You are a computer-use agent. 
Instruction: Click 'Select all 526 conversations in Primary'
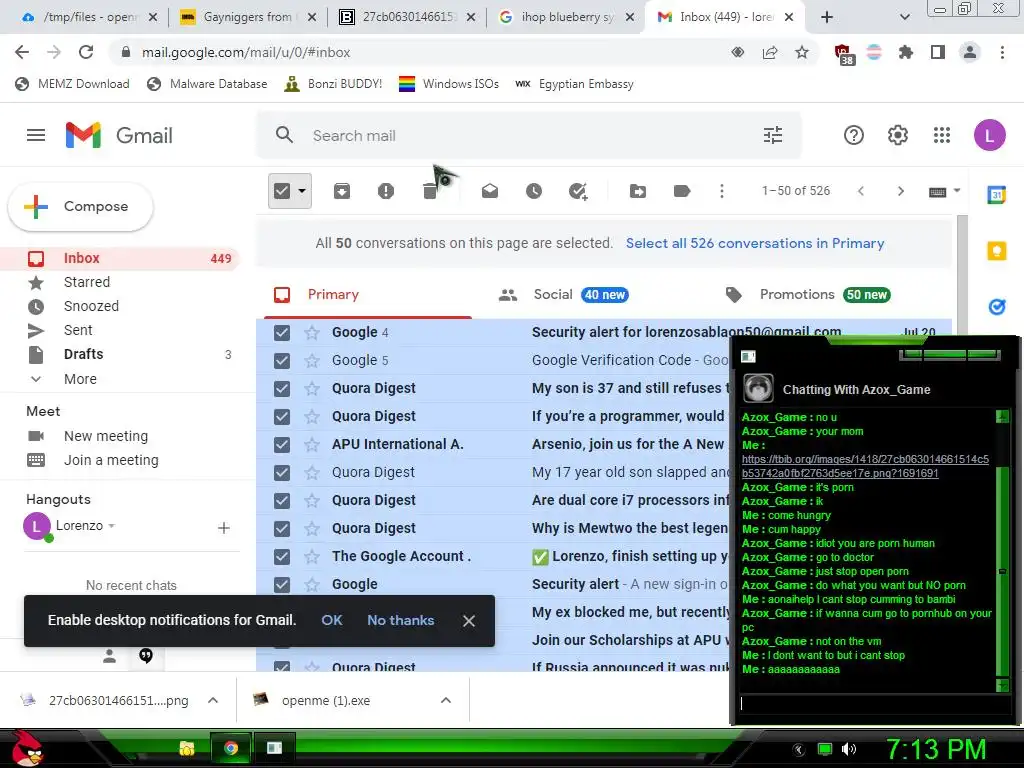[755, 243]
